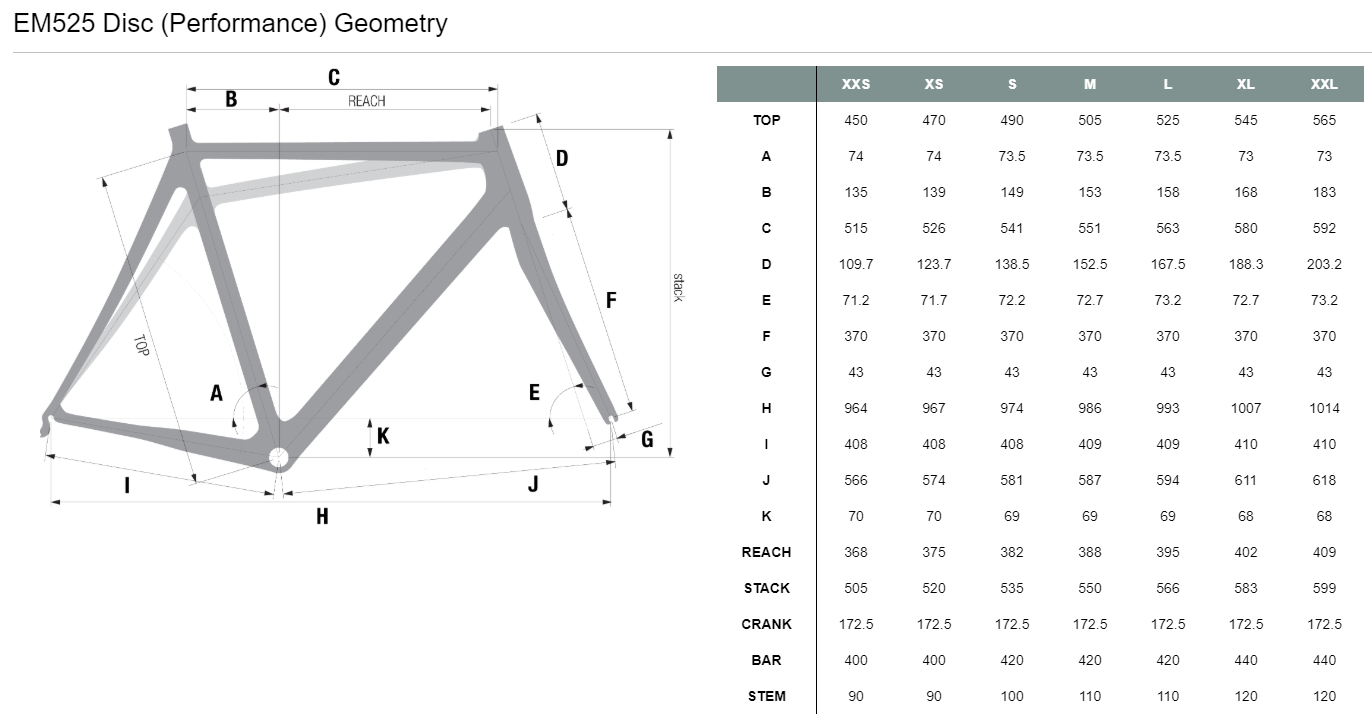The image size is (1372, 724).
Task: Click the STEM row label
Action: point(766,696)
